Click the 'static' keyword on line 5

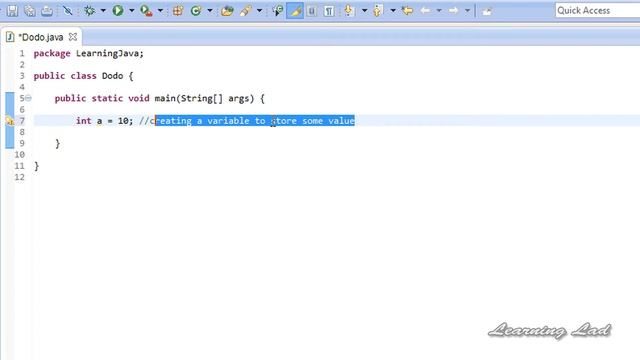pyautogui.click(x=107, y=98)
